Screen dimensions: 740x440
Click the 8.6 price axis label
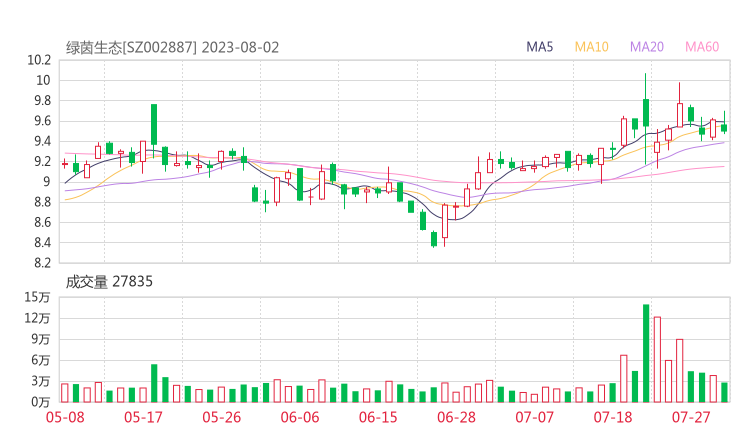42,222
